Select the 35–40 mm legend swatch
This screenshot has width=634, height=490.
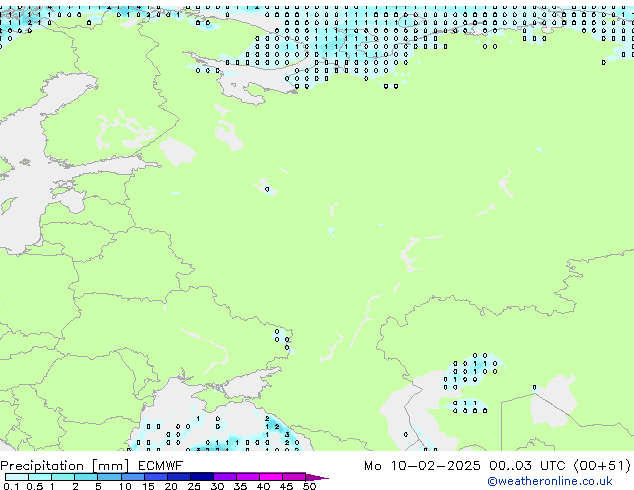coord(248,477)
